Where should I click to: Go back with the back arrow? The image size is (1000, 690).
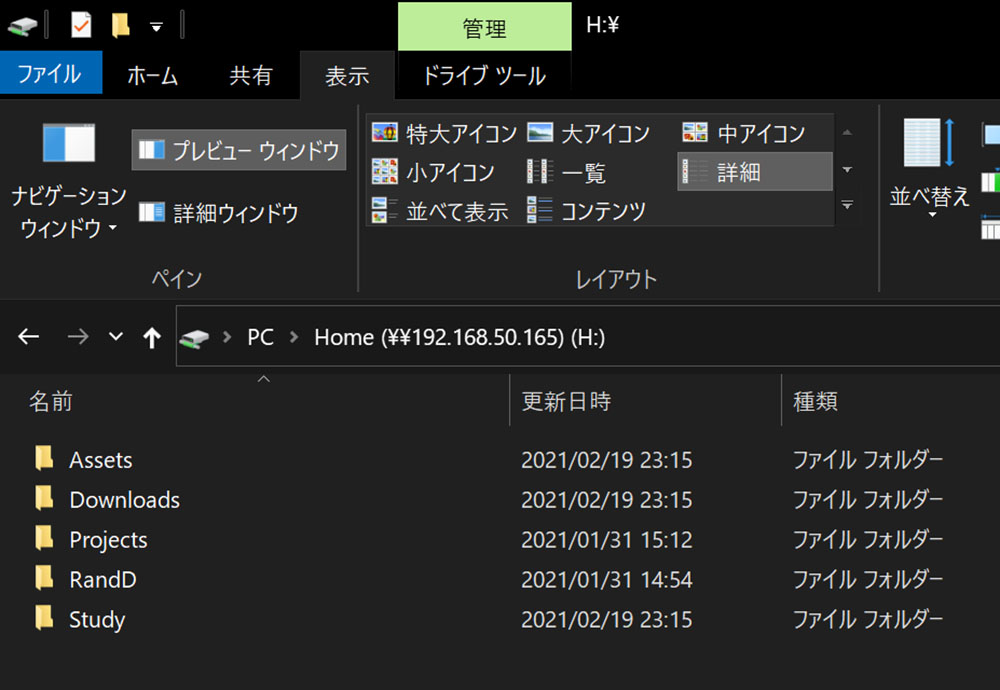click(29, 336)
